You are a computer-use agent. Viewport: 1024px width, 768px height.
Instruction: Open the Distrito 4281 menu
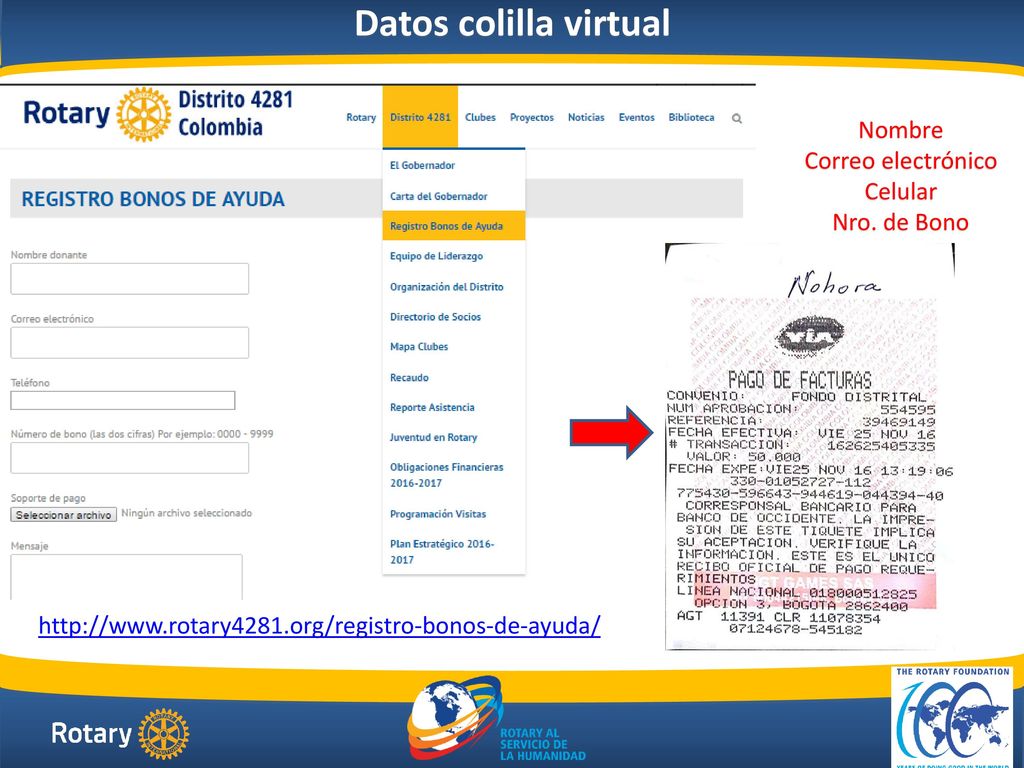[x=421, y=117]
